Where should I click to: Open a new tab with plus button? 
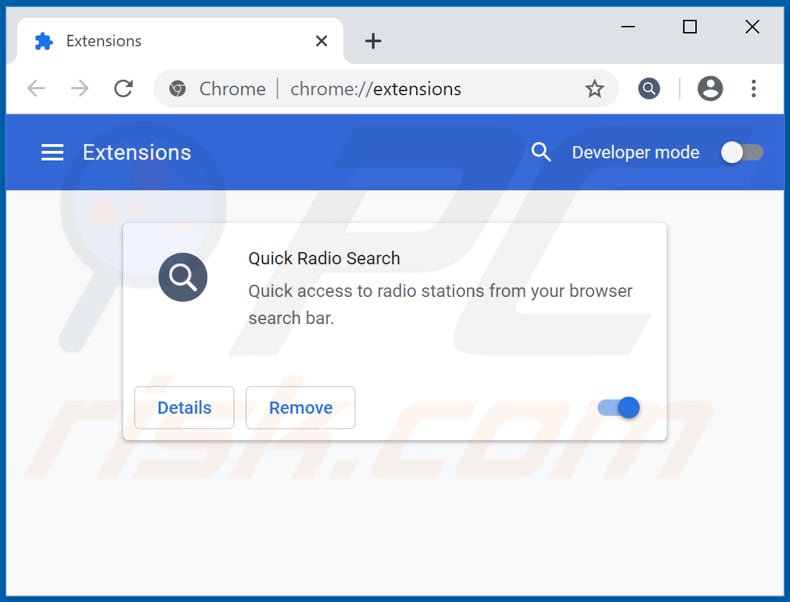(373, 41)
